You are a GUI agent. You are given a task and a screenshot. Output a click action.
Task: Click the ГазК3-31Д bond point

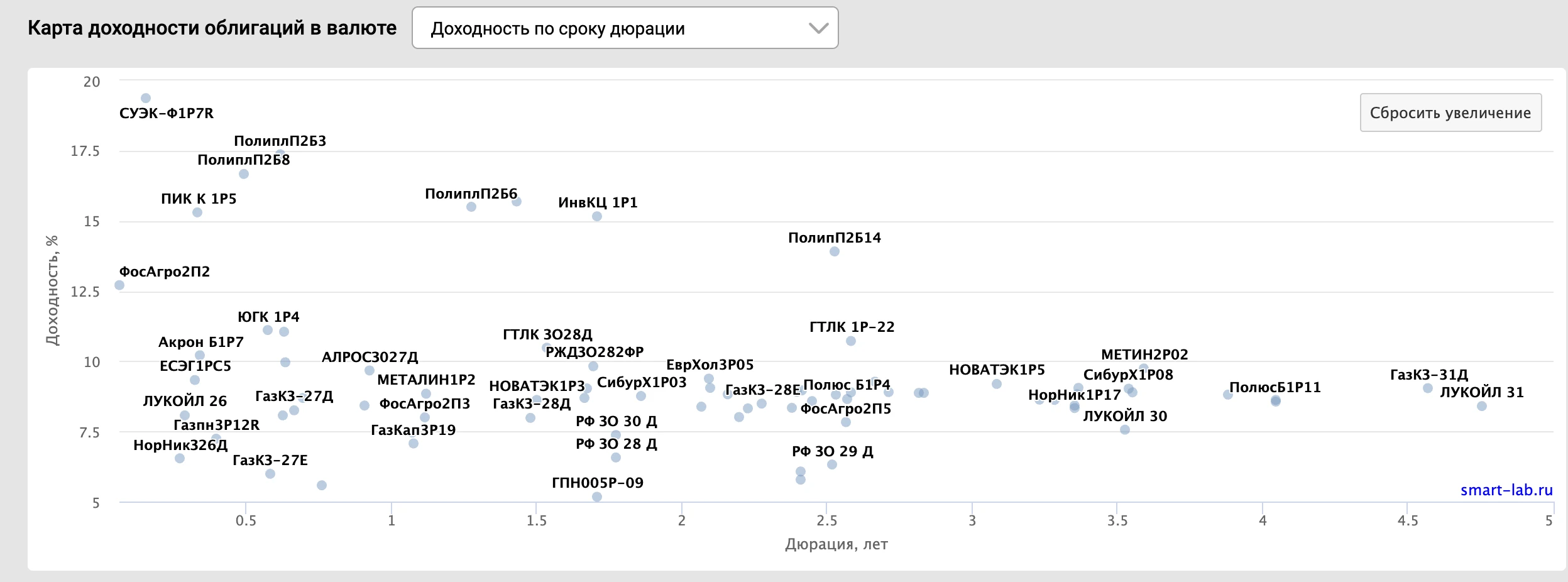[x=1428, y=388]
